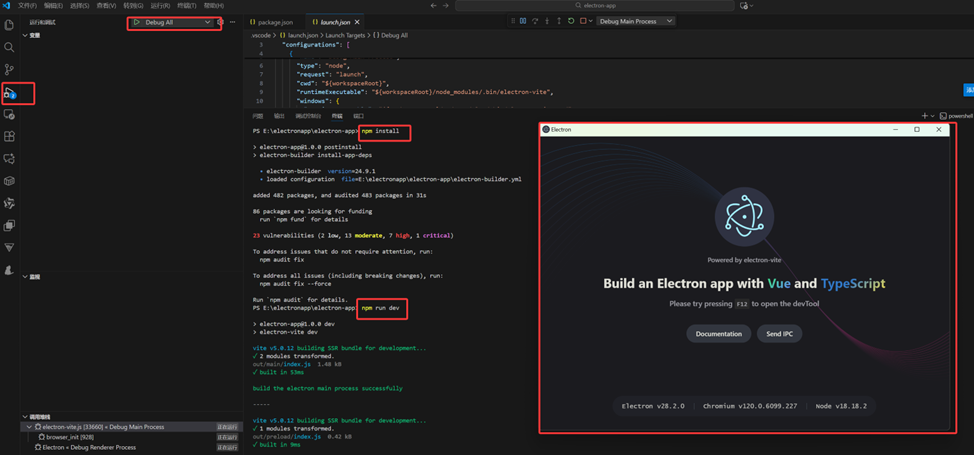This screenshot has height=455, width=974.
Task: Click the Documentation button in the Electron window
Action: [x=719, y=334]
